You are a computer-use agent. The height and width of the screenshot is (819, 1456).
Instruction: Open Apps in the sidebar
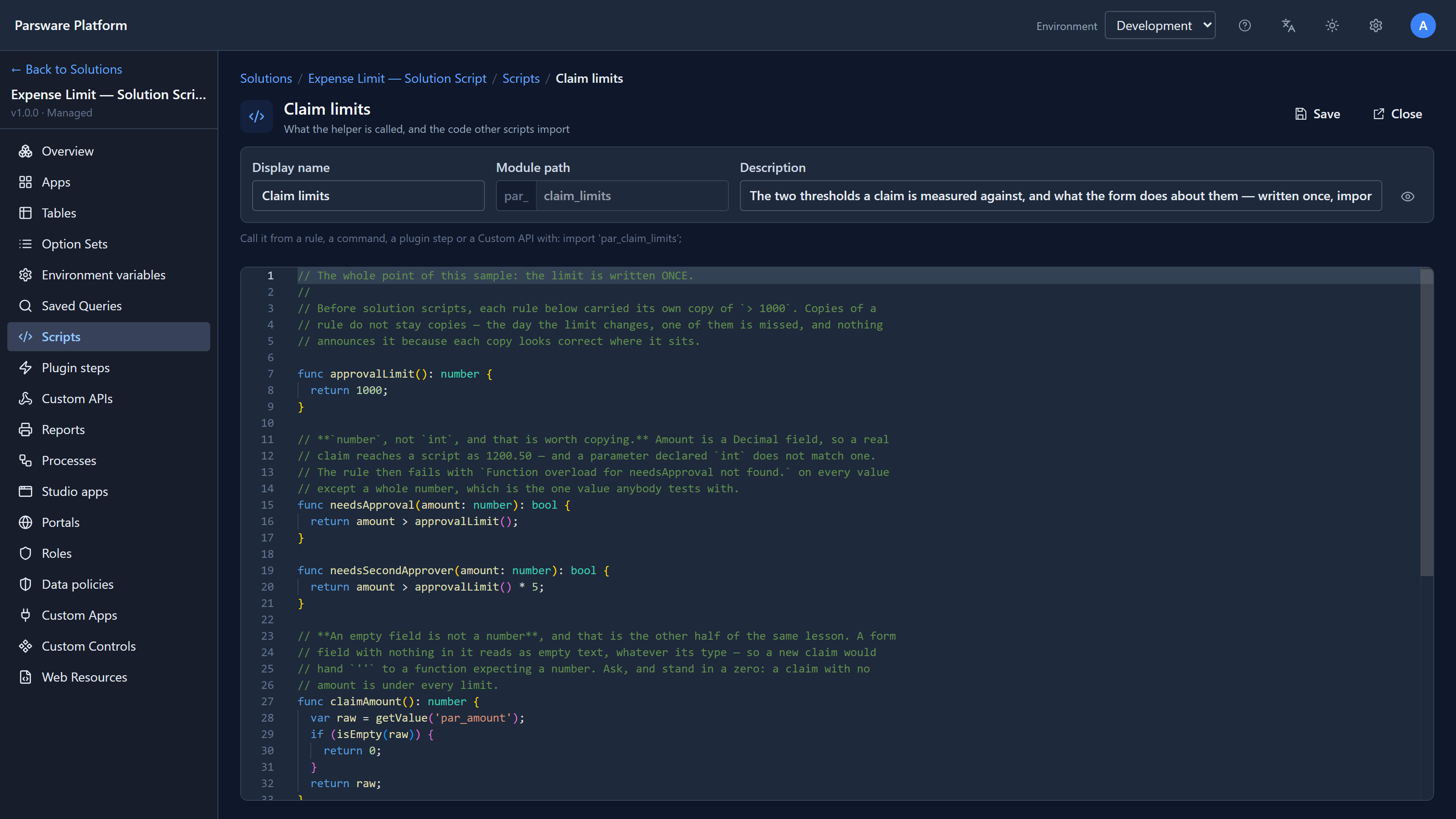[109, 182]
